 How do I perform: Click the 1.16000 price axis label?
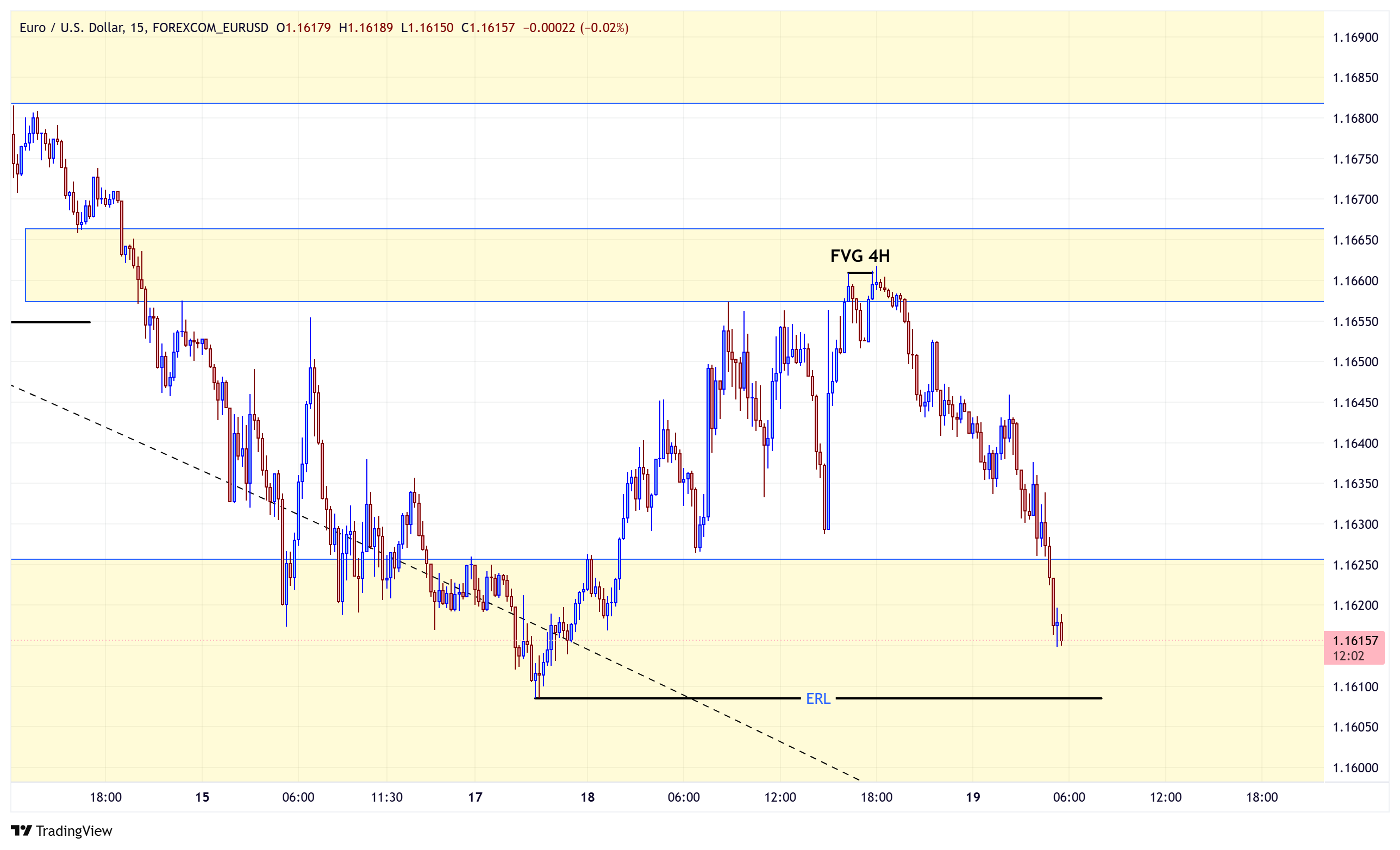(x=1355, y=767)
